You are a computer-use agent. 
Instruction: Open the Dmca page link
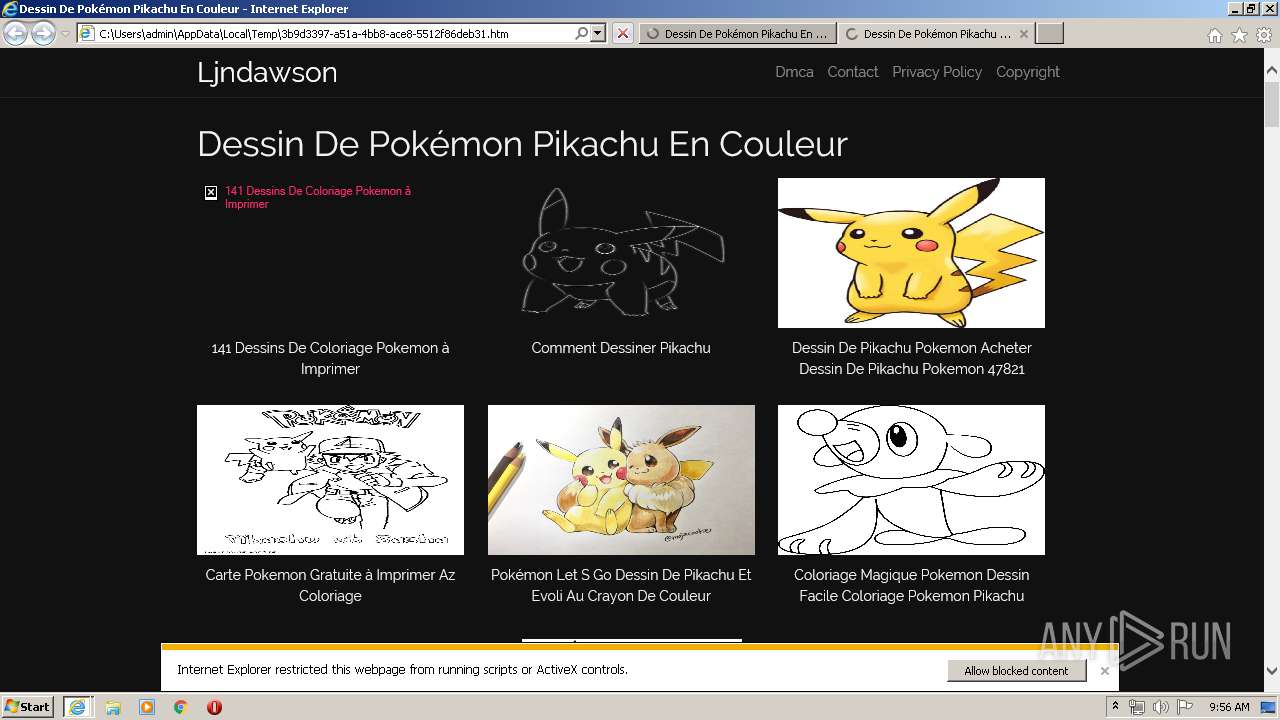pyautogui.click(x=794, y=72)
